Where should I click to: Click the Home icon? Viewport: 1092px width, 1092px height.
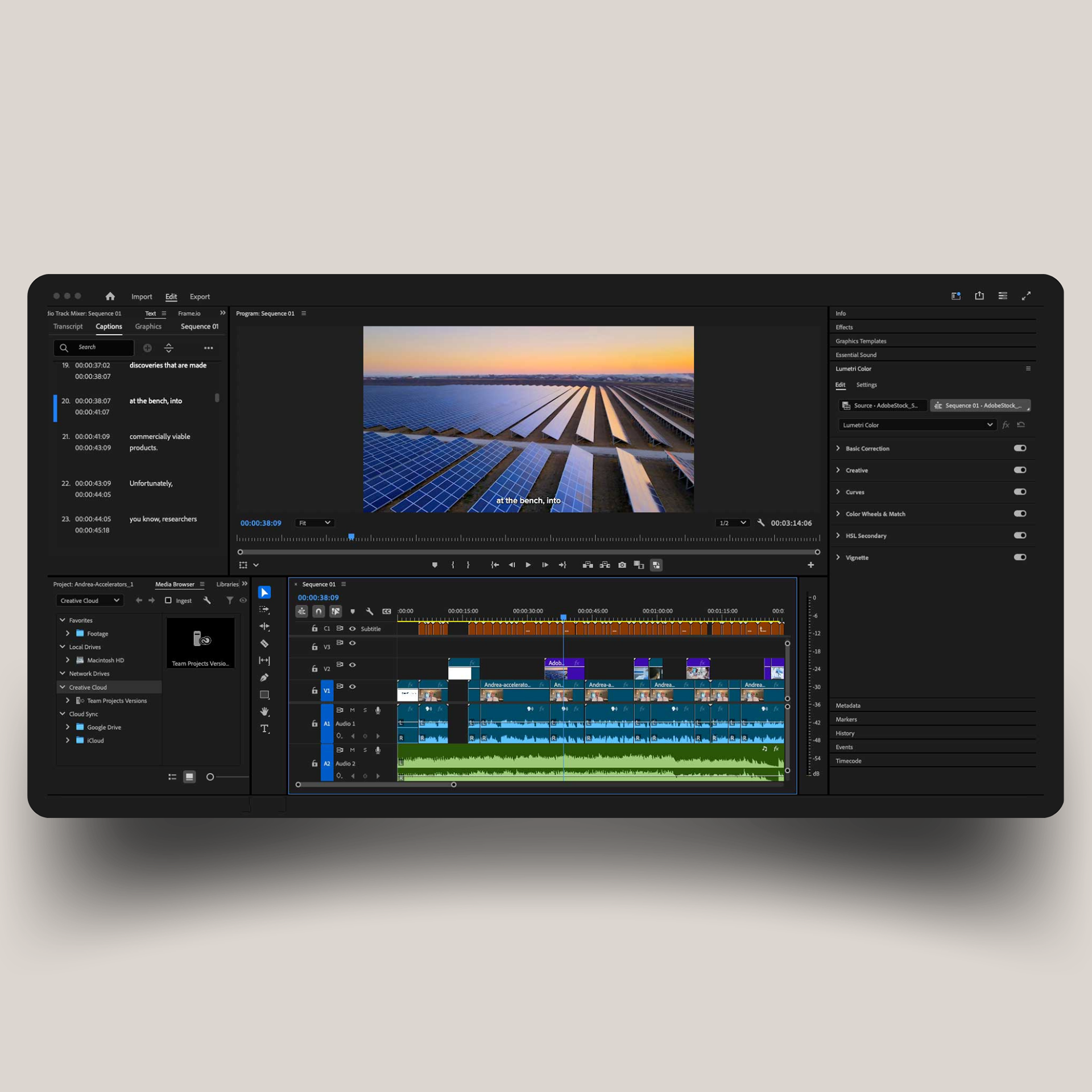point(110,296)
